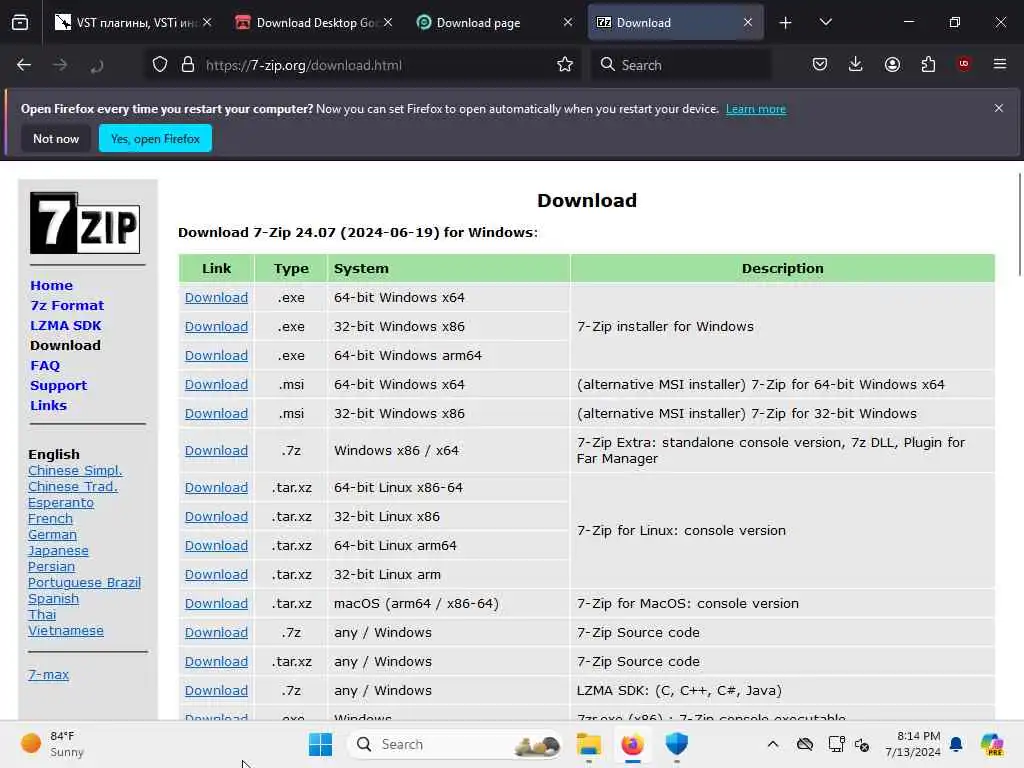Switch language to Chinese Simpl.
Screen dimensions: 1024x768
coord(75,470)
